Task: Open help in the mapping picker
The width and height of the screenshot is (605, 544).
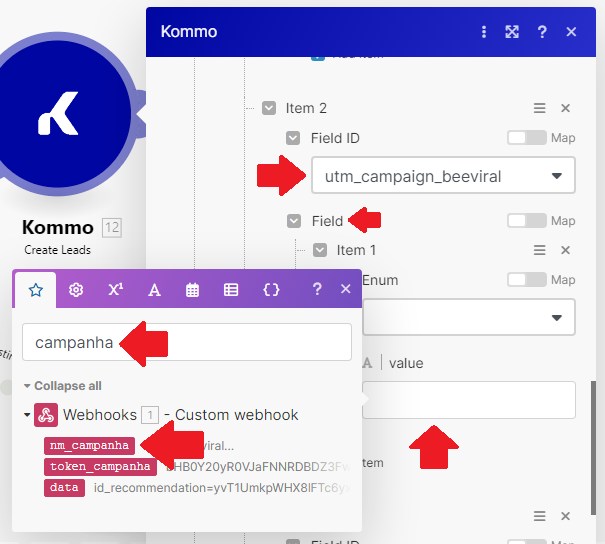Action: [x=317, y=289]
